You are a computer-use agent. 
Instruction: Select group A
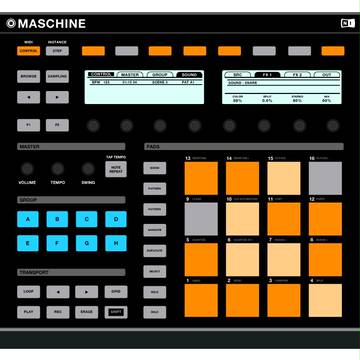point(28,219)
